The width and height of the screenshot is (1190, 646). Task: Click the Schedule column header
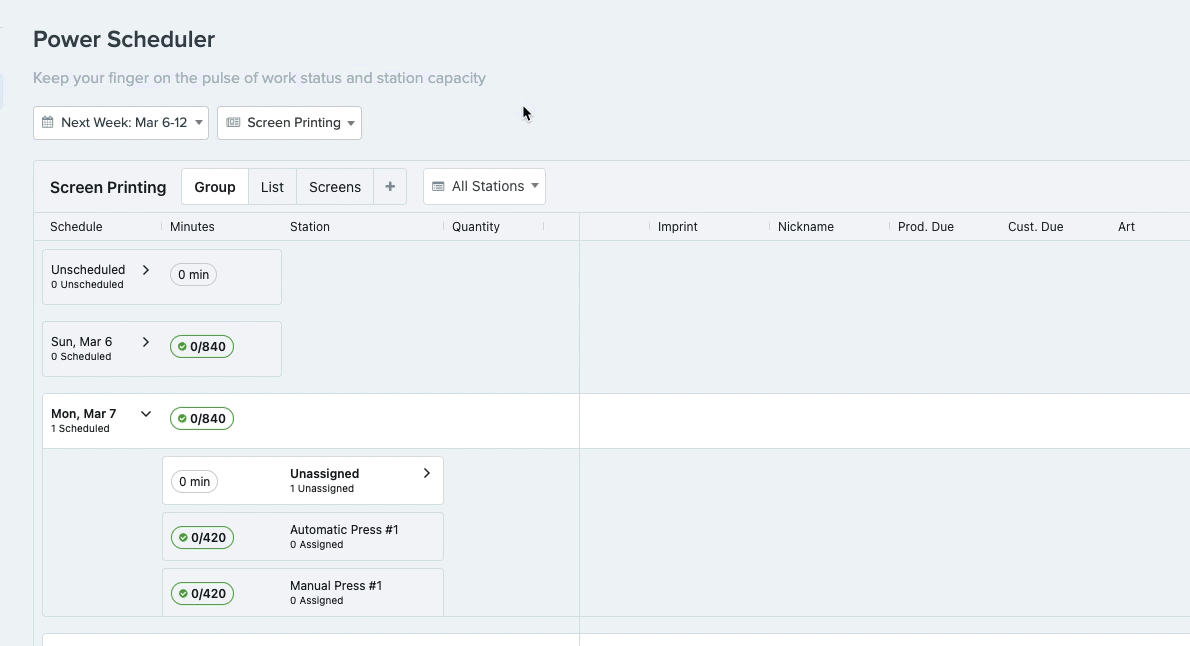click(76, 227)
